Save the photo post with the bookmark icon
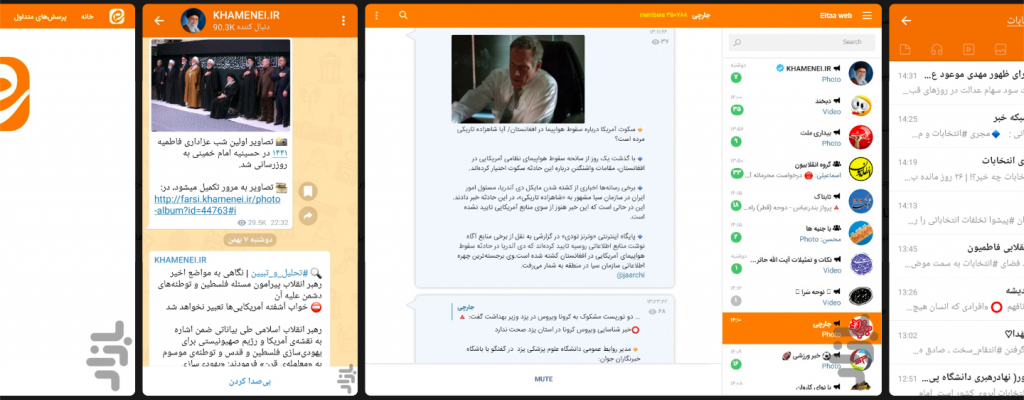1024x400 pixels. (309, 192)
